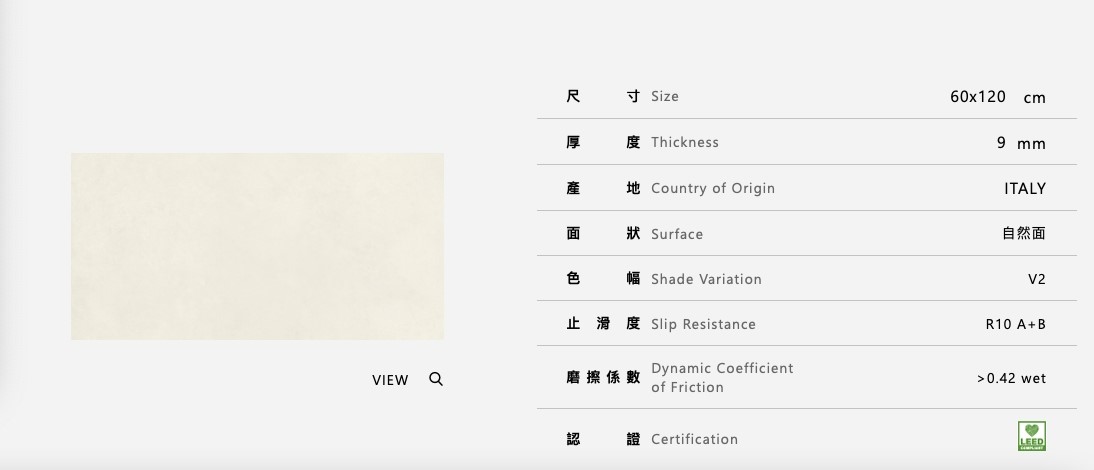
Task: Click the Dynamic Coefficient of Friction label
Action: (721, 377)
